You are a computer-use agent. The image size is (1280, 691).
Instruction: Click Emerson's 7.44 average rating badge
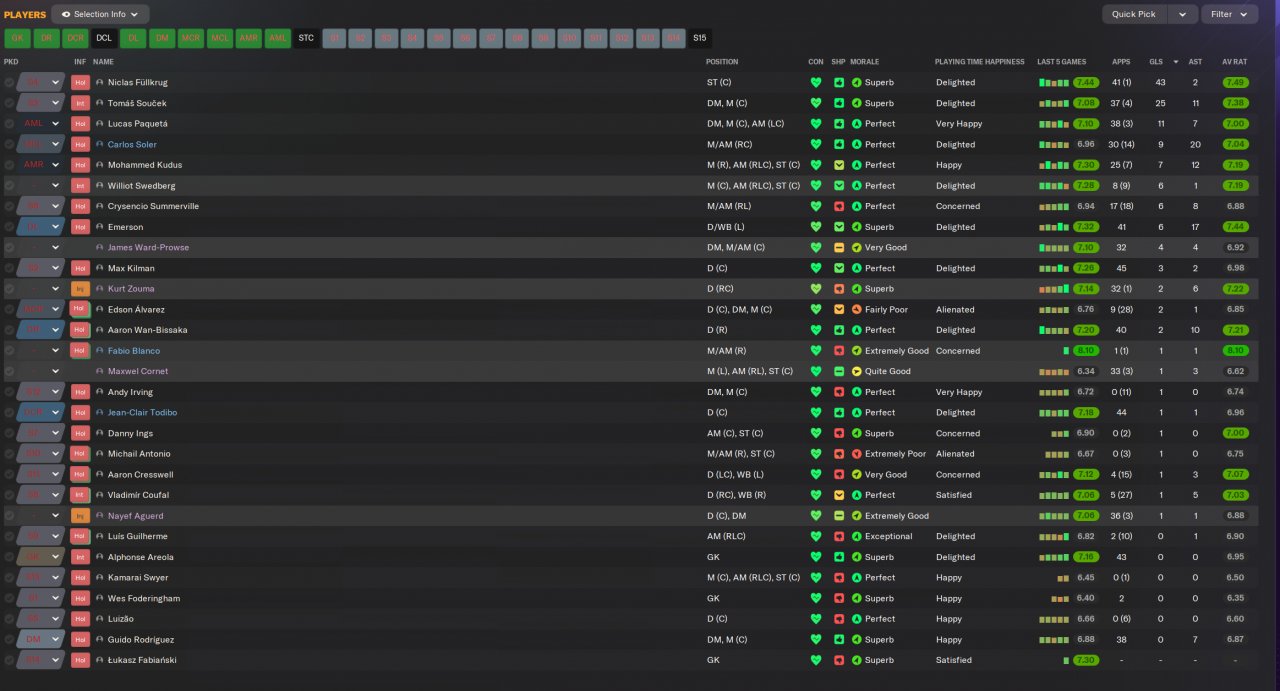(1235, 227)
